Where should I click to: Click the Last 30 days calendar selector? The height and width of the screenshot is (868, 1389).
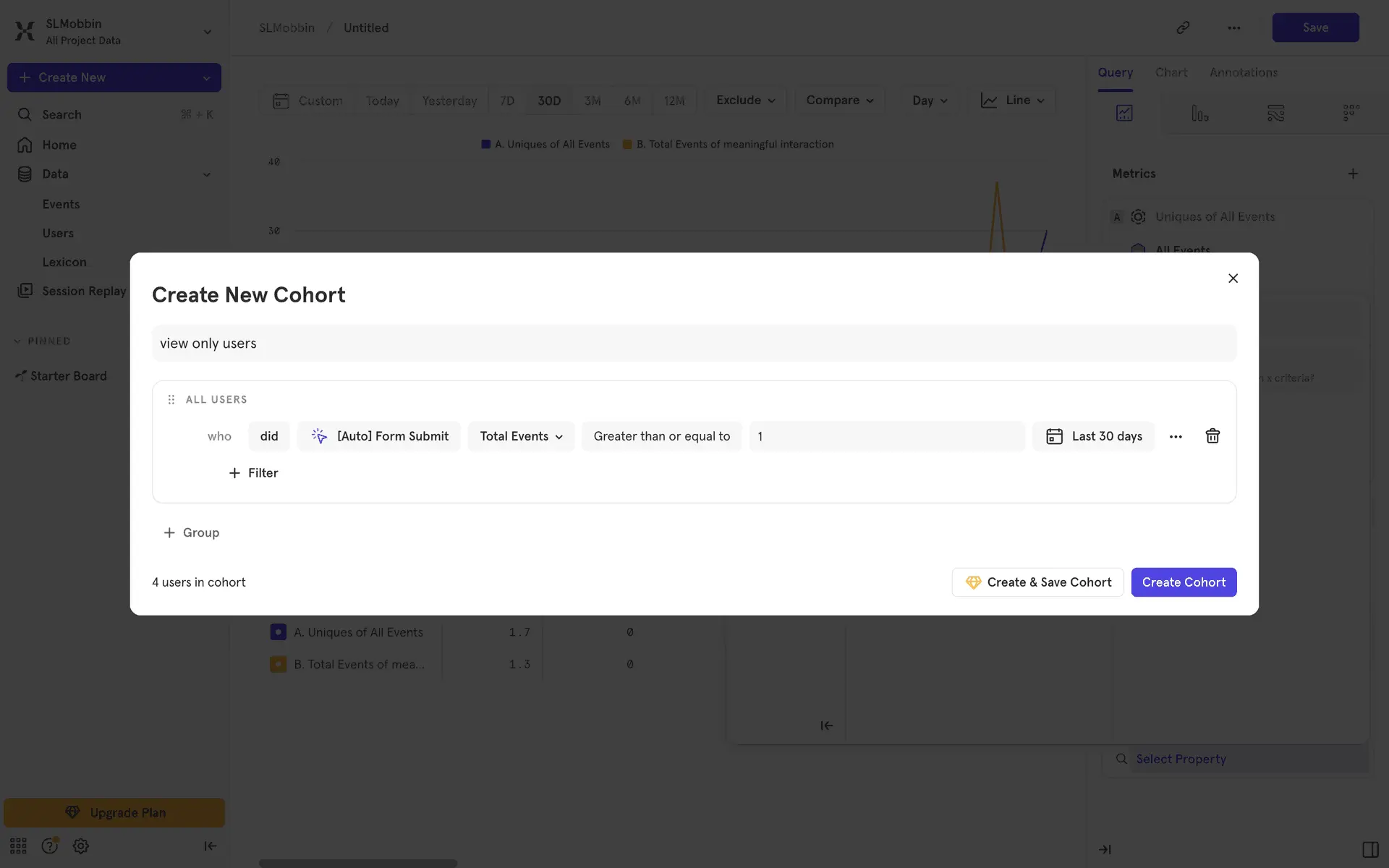point(1094,436)
